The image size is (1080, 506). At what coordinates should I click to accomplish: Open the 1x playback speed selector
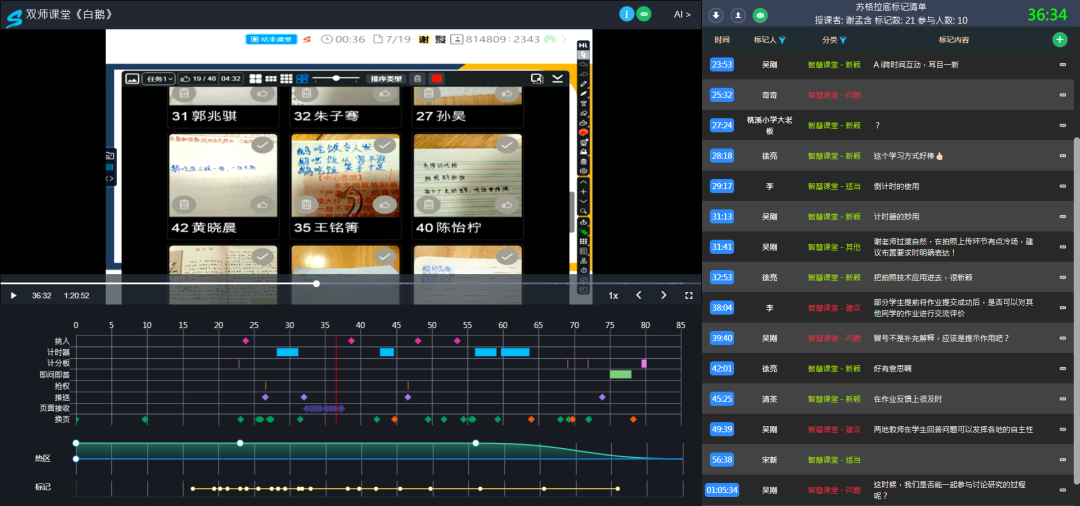[613, 296]
